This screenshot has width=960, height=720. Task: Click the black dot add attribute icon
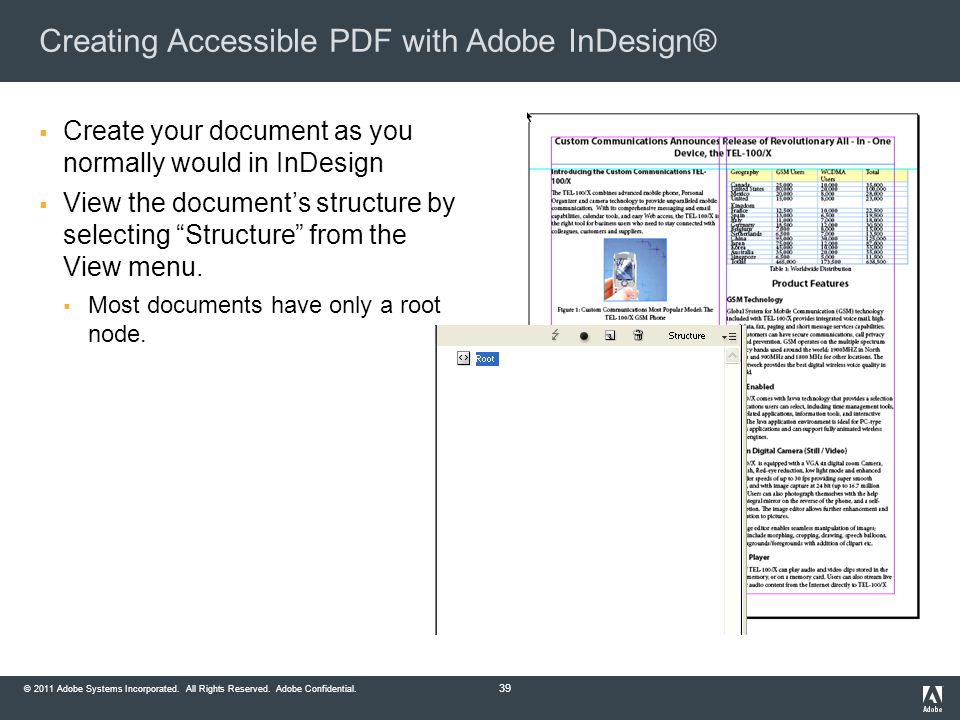583,336
